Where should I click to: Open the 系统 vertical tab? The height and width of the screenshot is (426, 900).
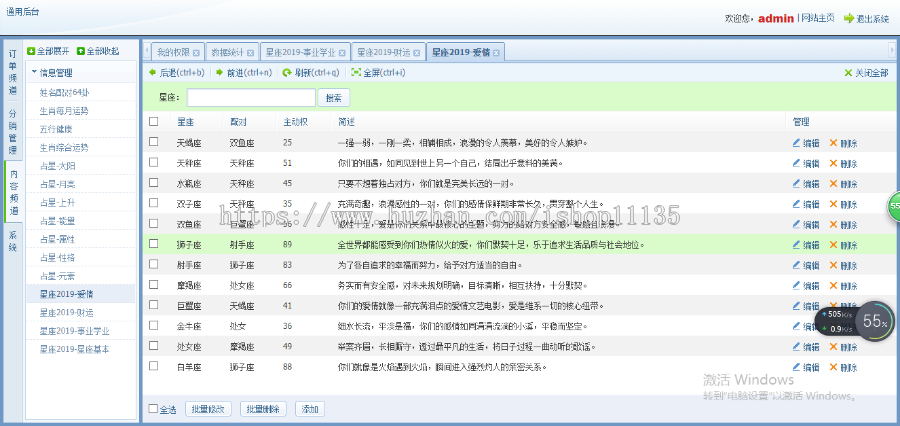13,241
